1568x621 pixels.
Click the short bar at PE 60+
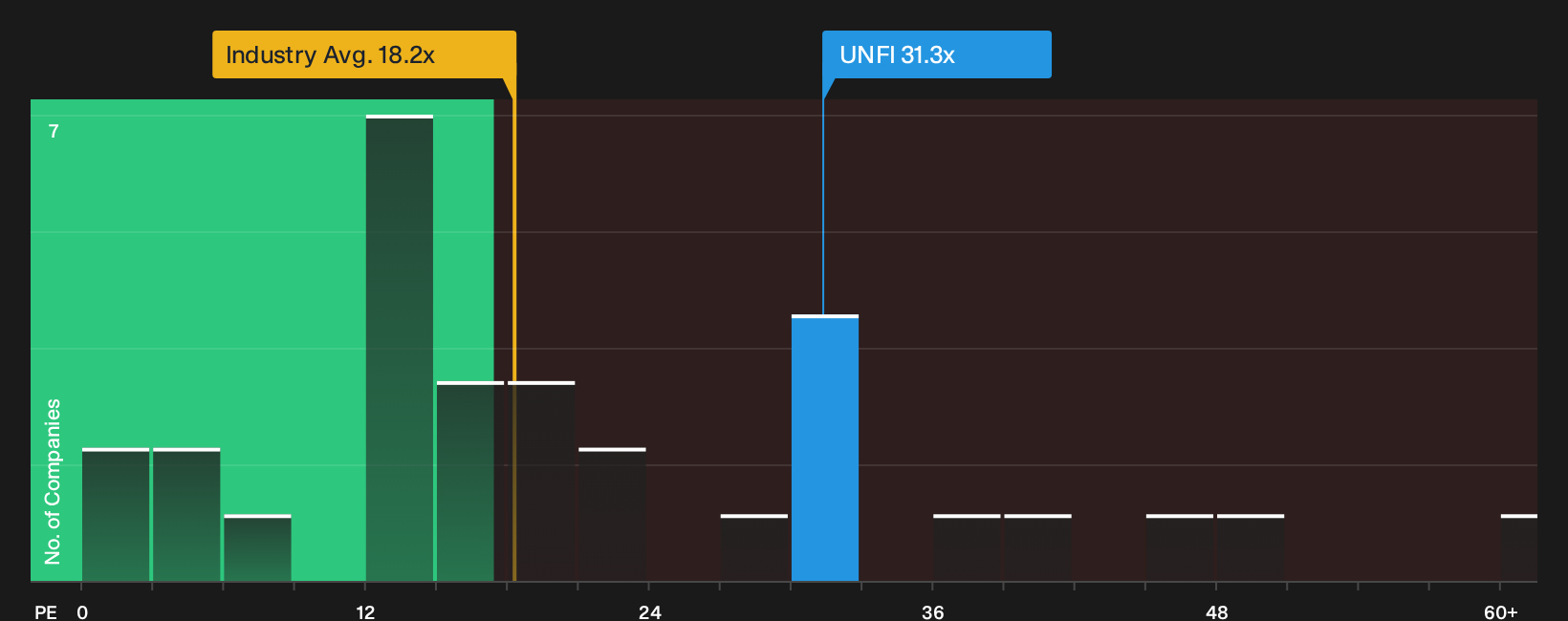pyautogui.click(x=1519, y=548)
